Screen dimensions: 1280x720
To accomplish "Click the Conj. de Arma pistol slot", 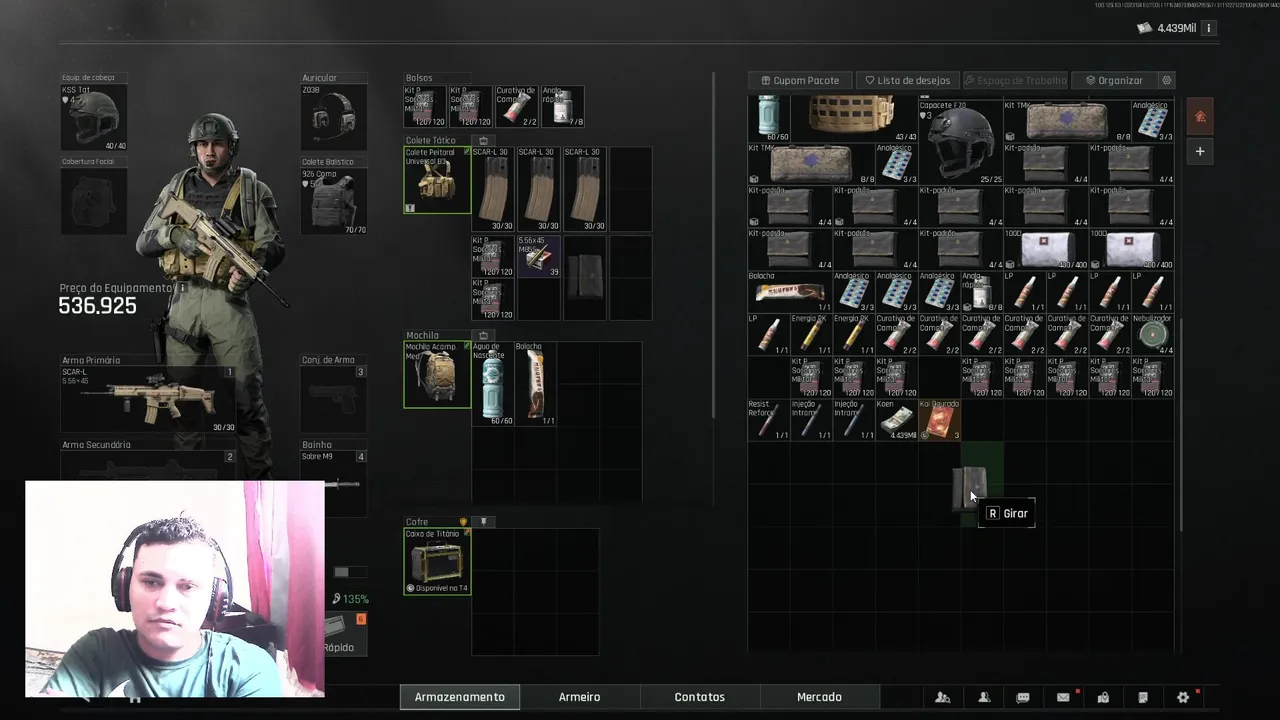I will [334, 399].
